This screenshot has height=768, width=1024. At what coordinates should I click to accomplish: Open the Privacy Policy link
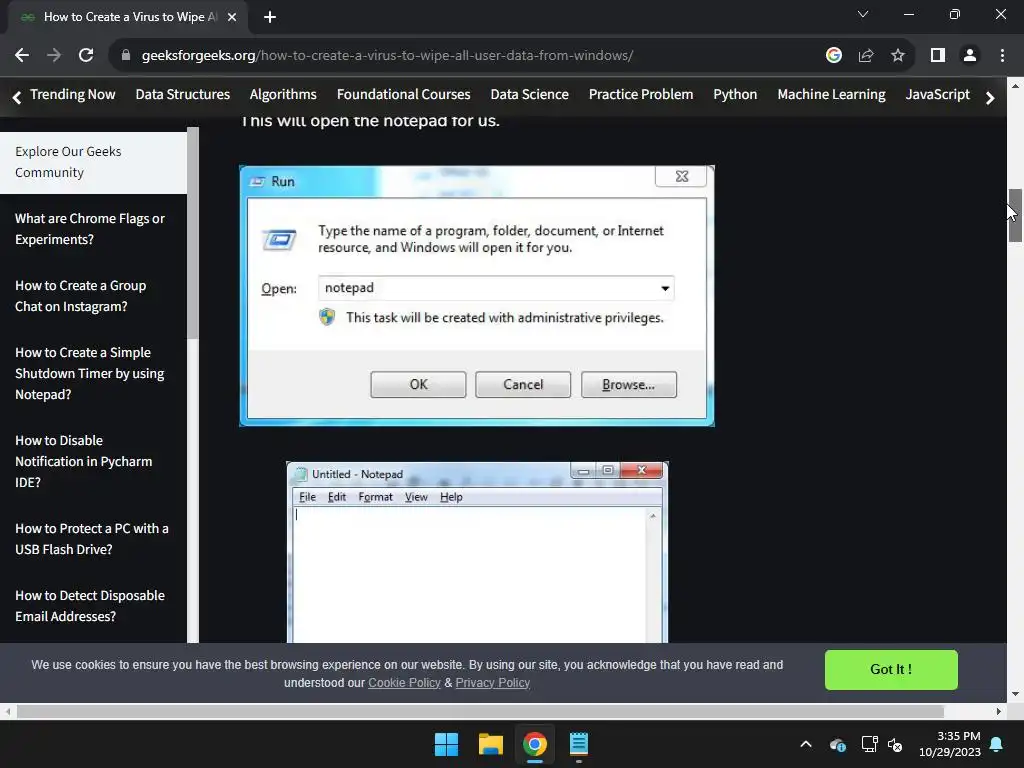click(492, 682)
